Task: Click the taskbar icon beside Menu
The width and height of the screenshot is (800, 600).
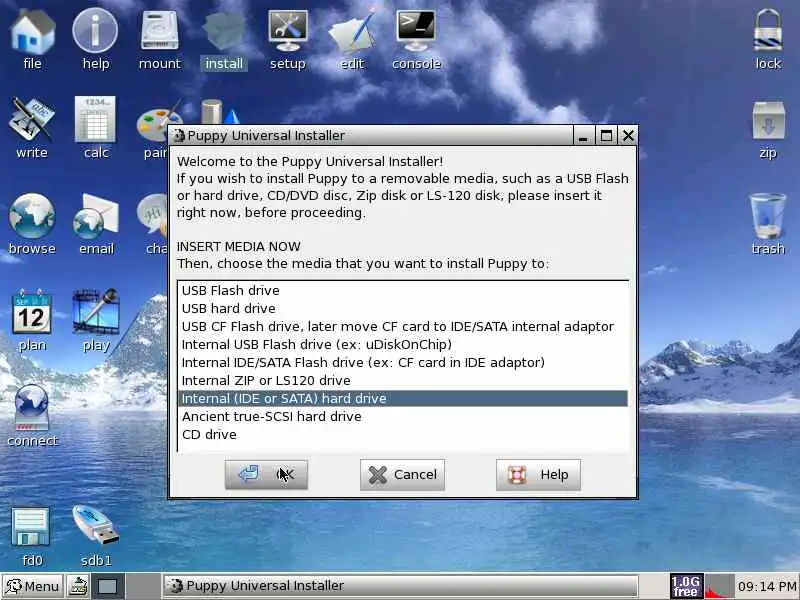Action: [79, 586]
